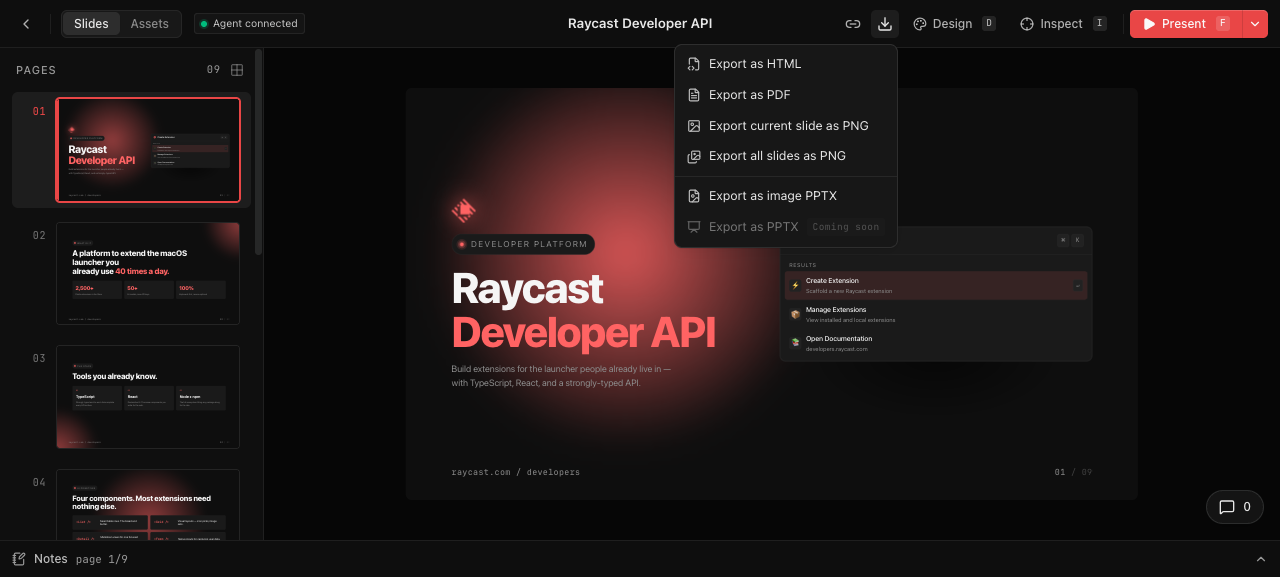Click the HTML file icon in the export menu
This screenshot has width=1280, height=577.
click(694, 64)
